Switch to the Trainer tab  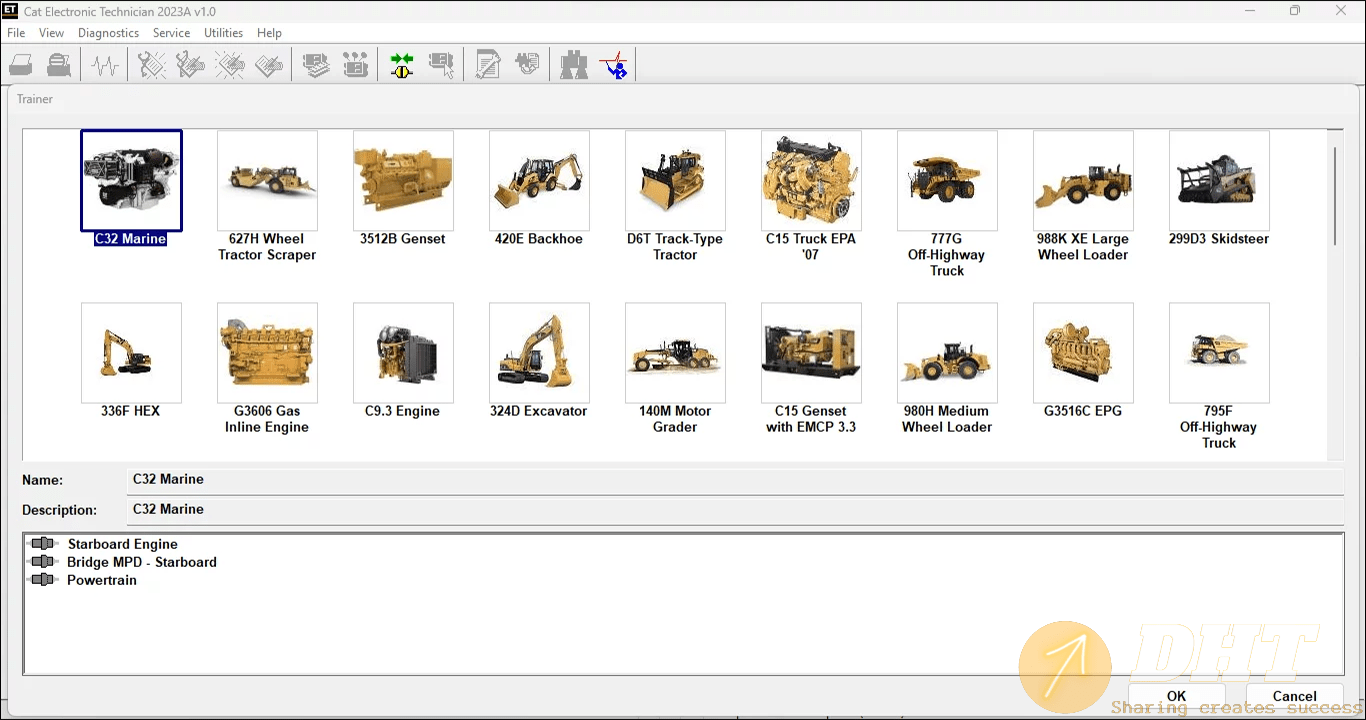(34, 98)
